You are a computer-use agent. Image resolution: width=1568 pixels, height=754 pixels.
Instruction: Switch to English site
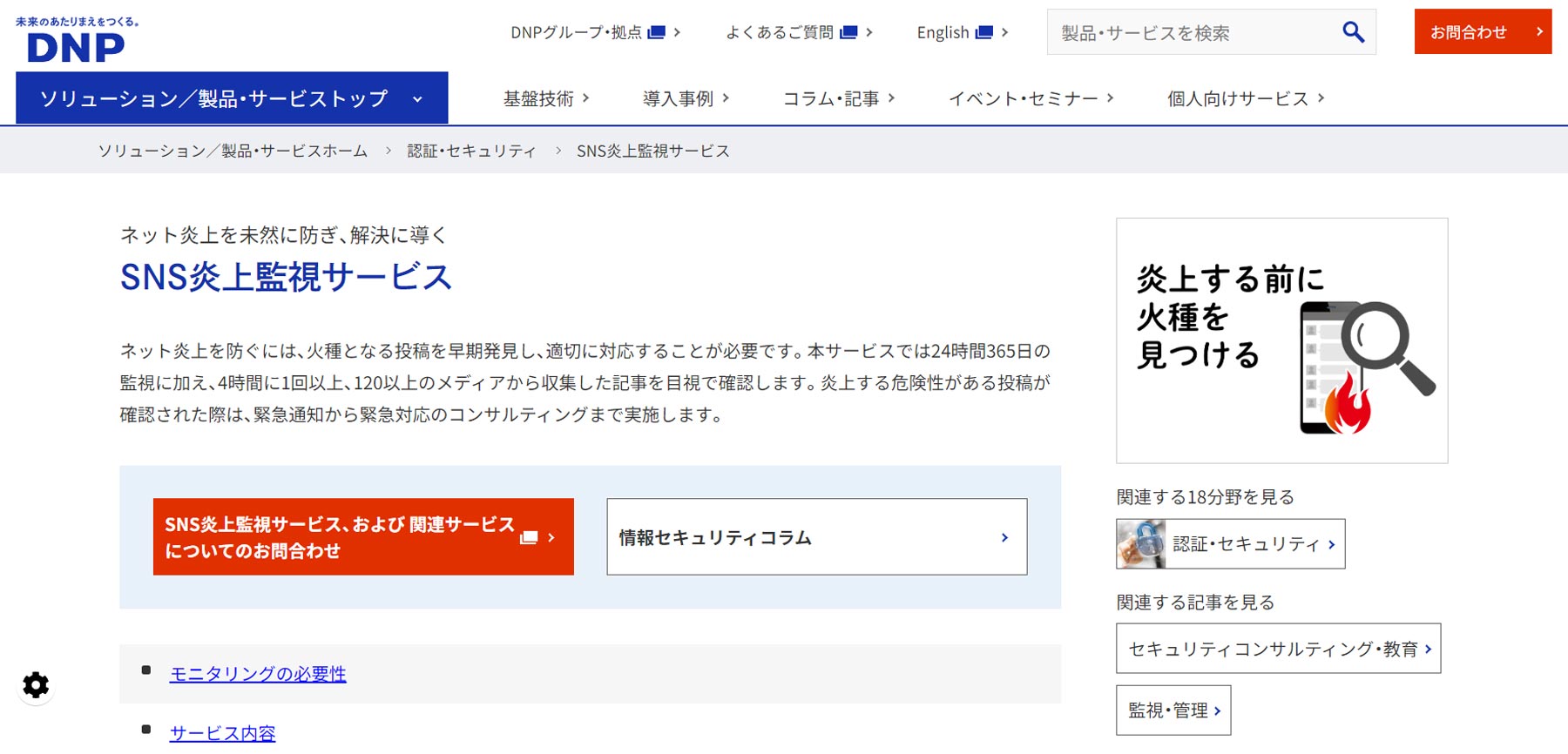pos(963,32)
